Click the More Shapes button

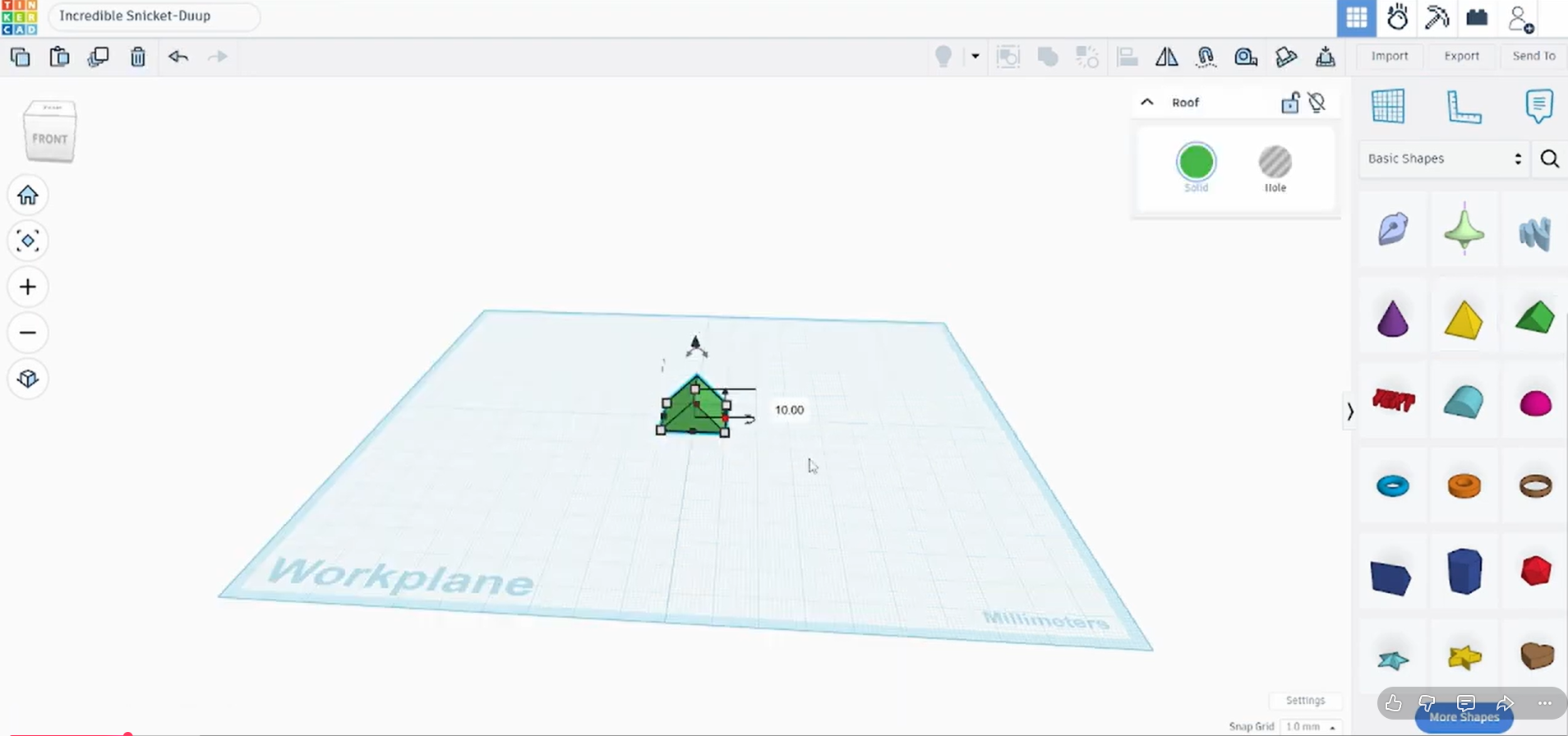pos(1464,718)
